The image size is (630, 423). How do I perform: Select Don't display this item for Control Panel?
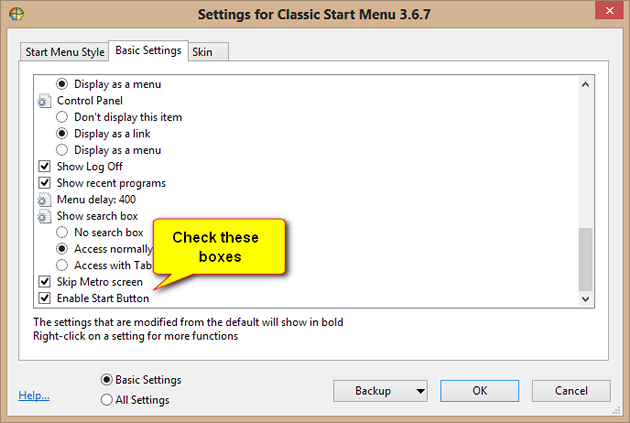pyautogui.click(x=62, y=117)
